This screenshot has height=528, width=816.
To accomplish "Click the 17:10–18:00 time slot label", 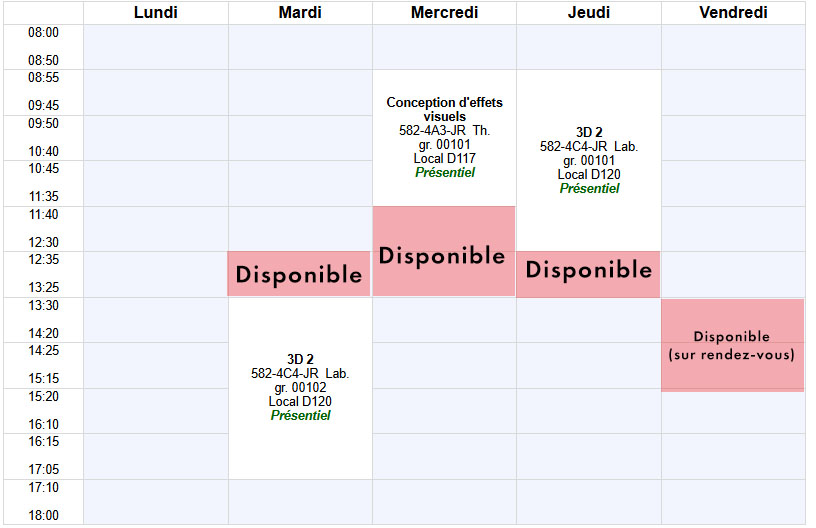I will coord(44,501).
